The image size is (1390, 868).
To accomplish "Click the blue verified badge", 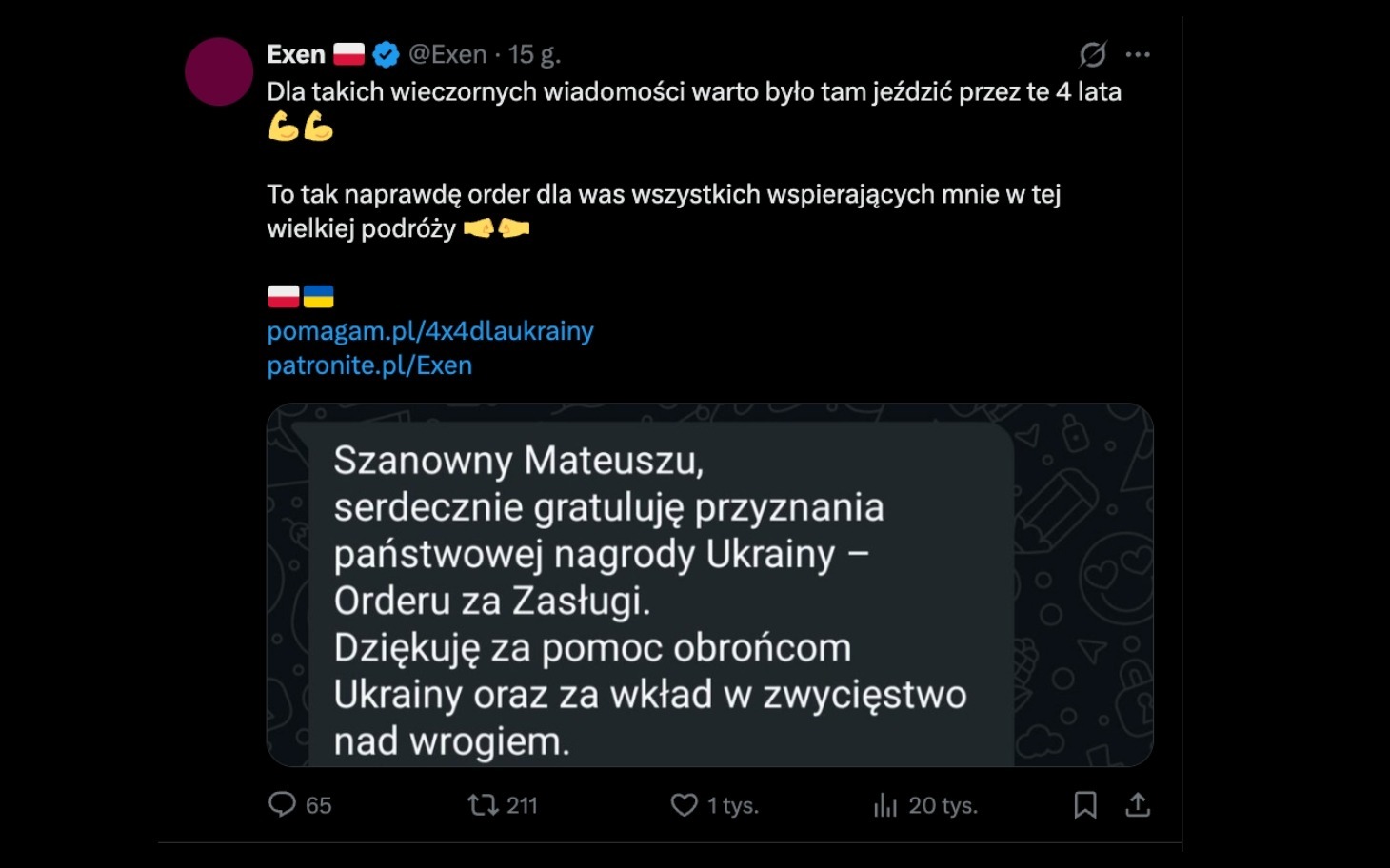I will coord(386,55).
